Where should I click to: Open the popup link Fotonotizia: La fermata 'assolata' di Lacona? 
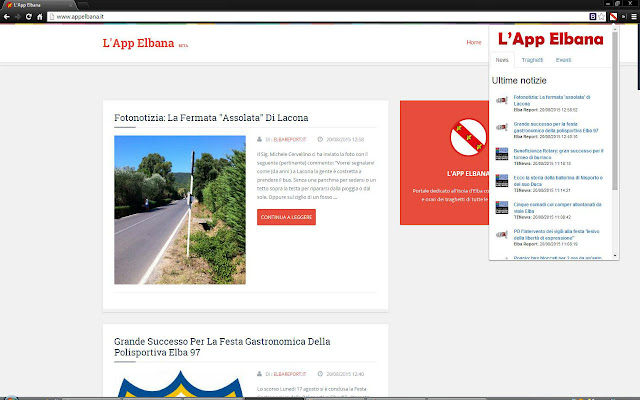coord(552,100)
